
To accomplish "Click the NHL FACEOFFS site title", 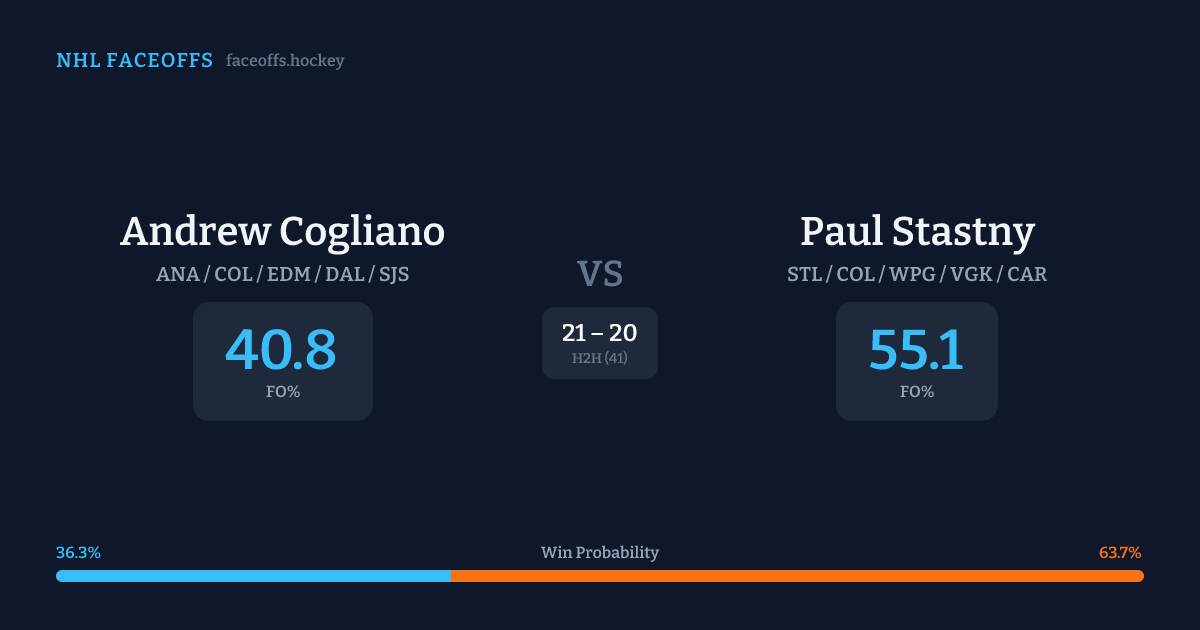I will tap(134, 61).
